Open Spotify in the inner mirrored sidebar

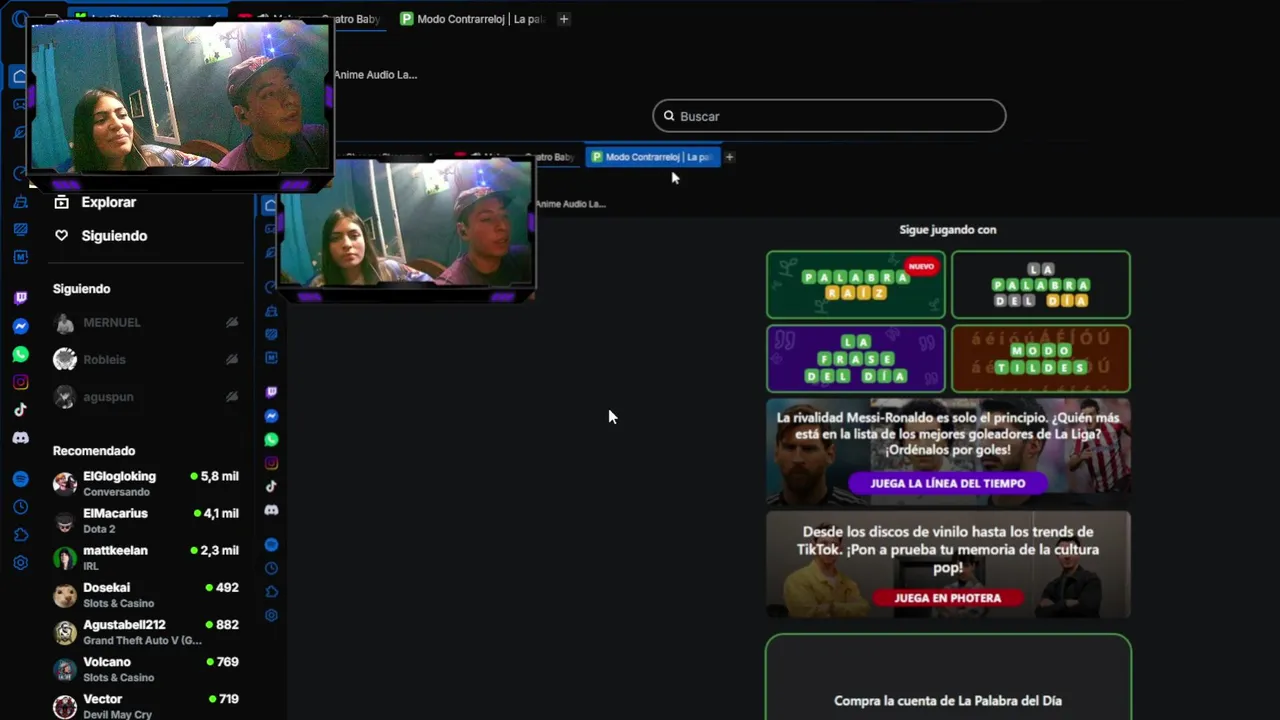(271, 545)
